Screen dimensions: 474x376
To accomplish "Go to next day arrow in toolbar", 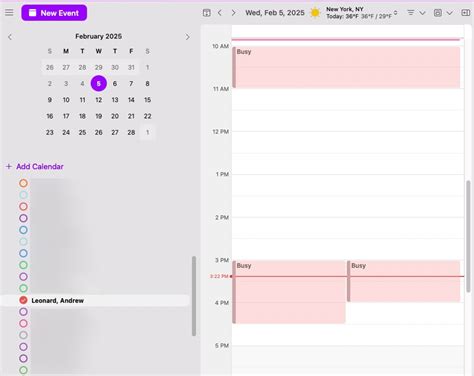I will point(233,13).
